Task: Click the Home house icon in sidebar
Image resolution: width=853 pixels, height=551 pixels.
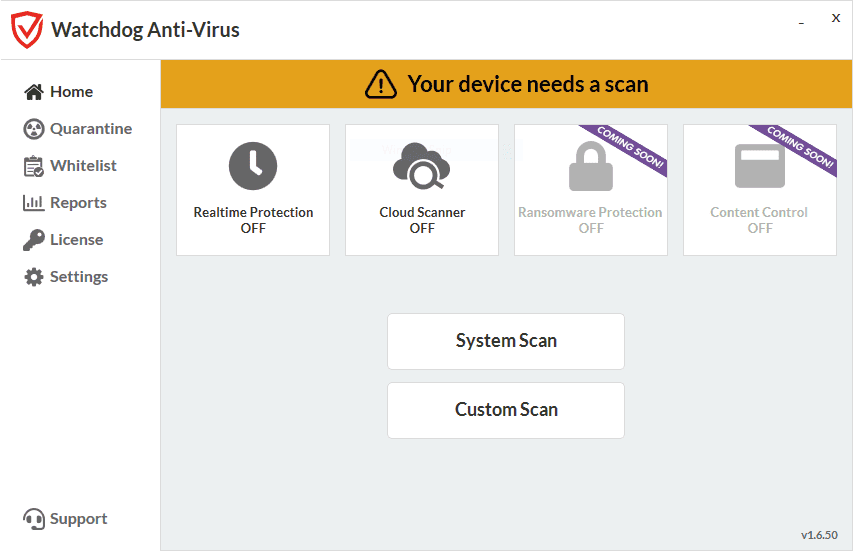Action: pos(34,92)
